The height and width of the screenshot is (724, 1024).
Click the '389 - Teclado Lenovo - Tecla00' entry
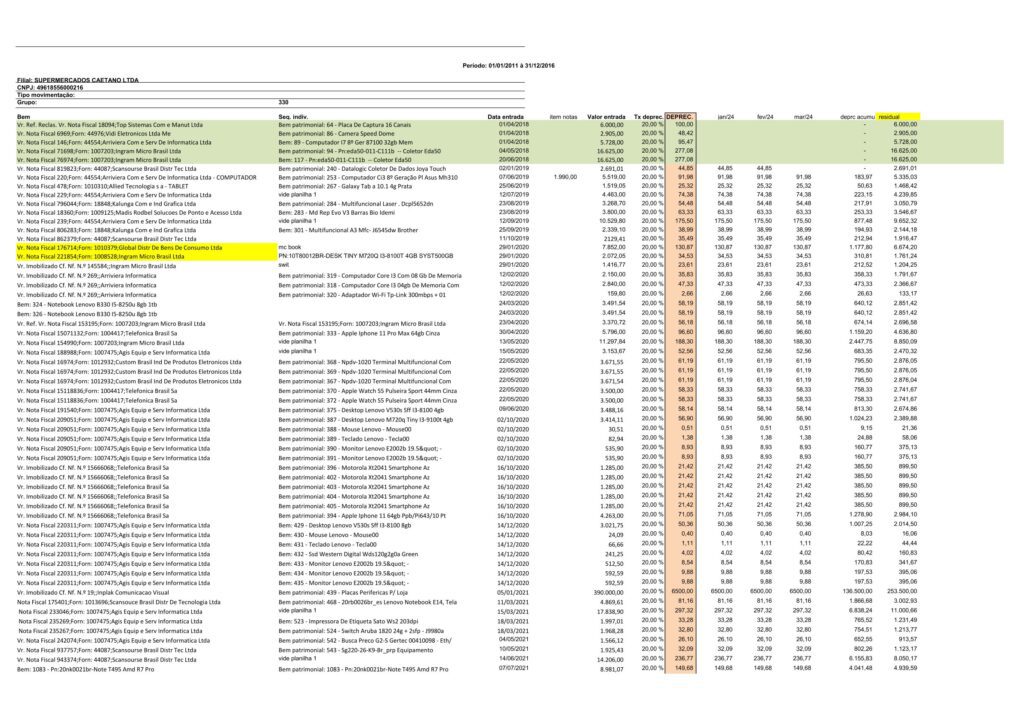point(344,439)
